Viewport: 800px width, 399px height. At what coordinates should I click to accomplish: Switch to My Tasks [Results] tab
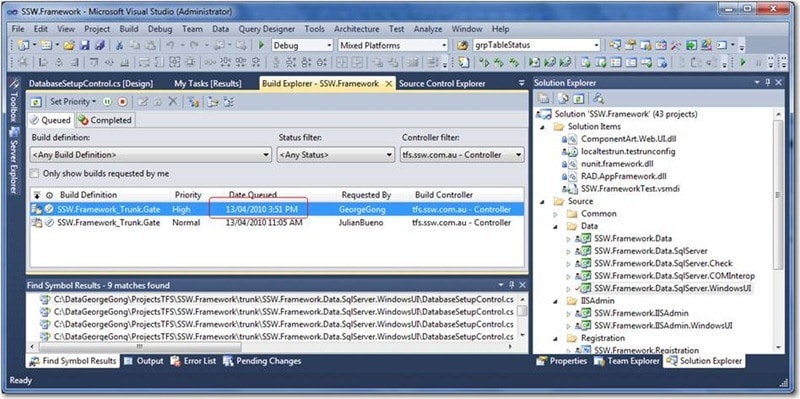tap(208, 84)
